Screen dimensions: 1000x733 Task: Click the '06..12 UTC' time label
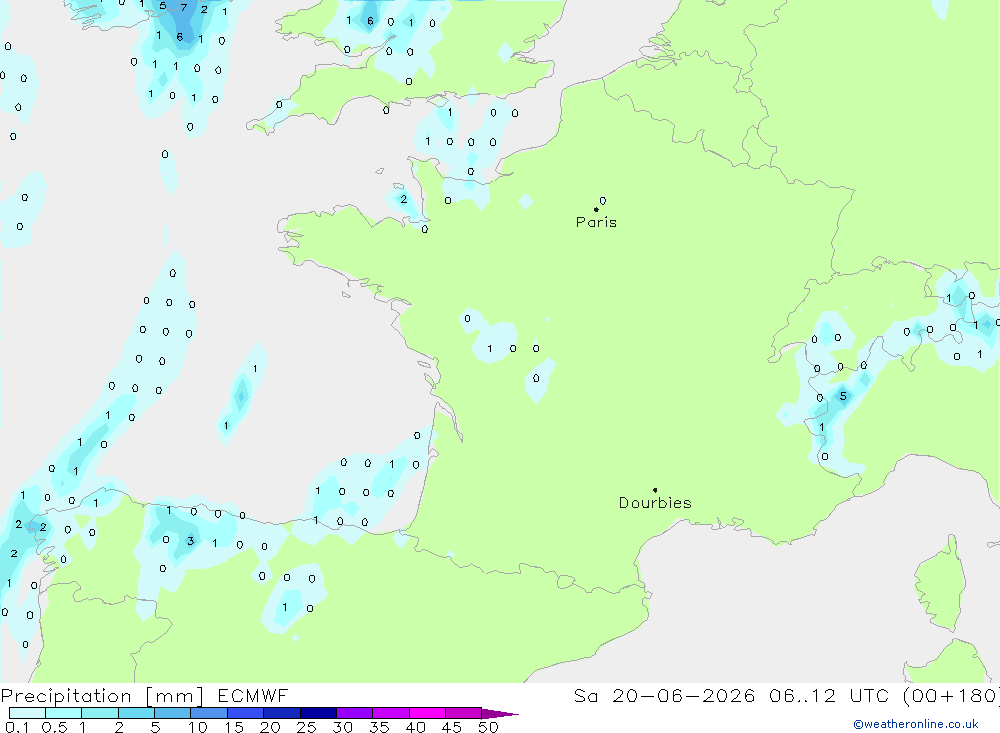coord(828,696)
